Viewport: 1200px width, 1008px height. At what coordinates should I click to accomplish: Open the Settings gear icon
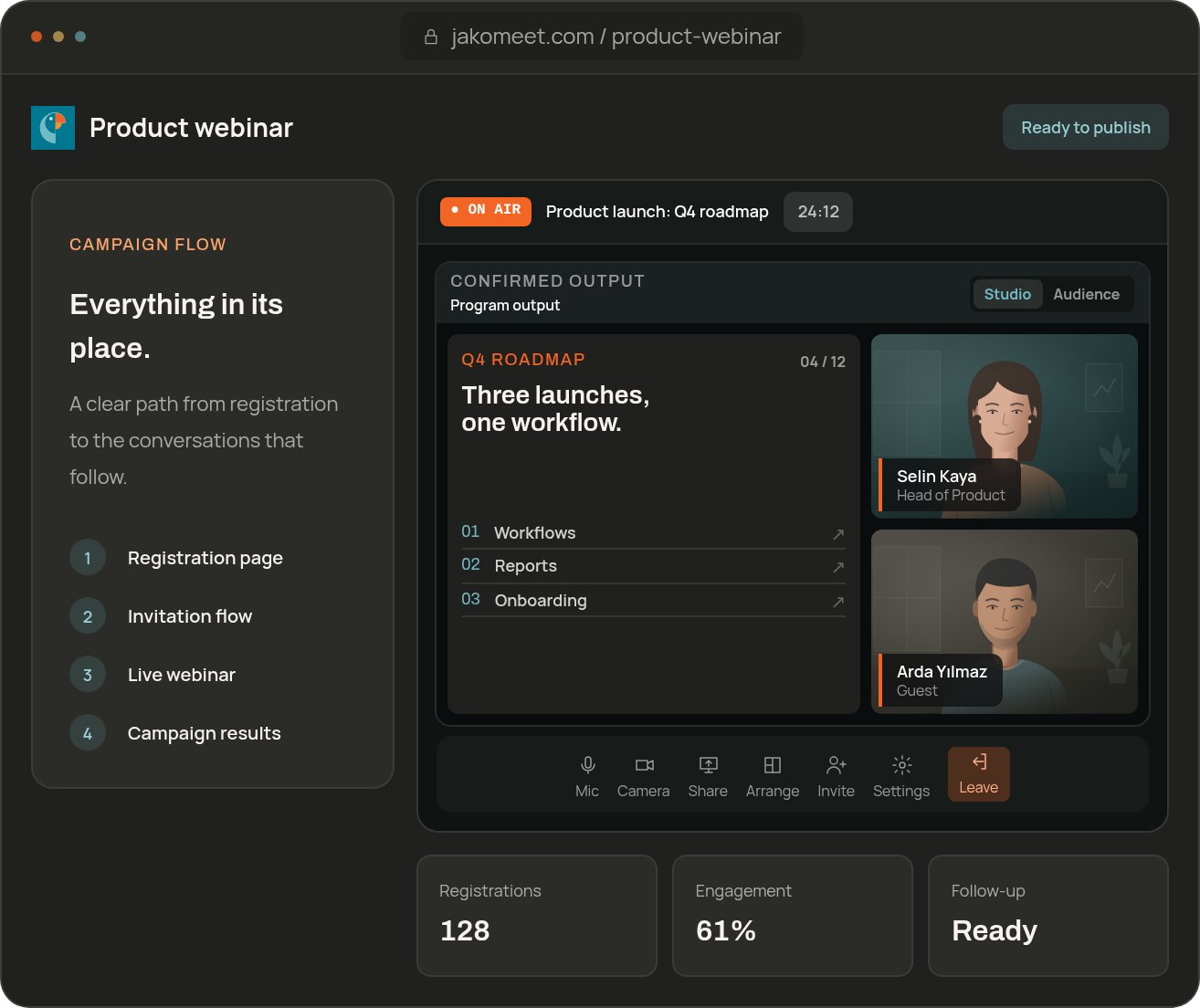coord(902,765)
